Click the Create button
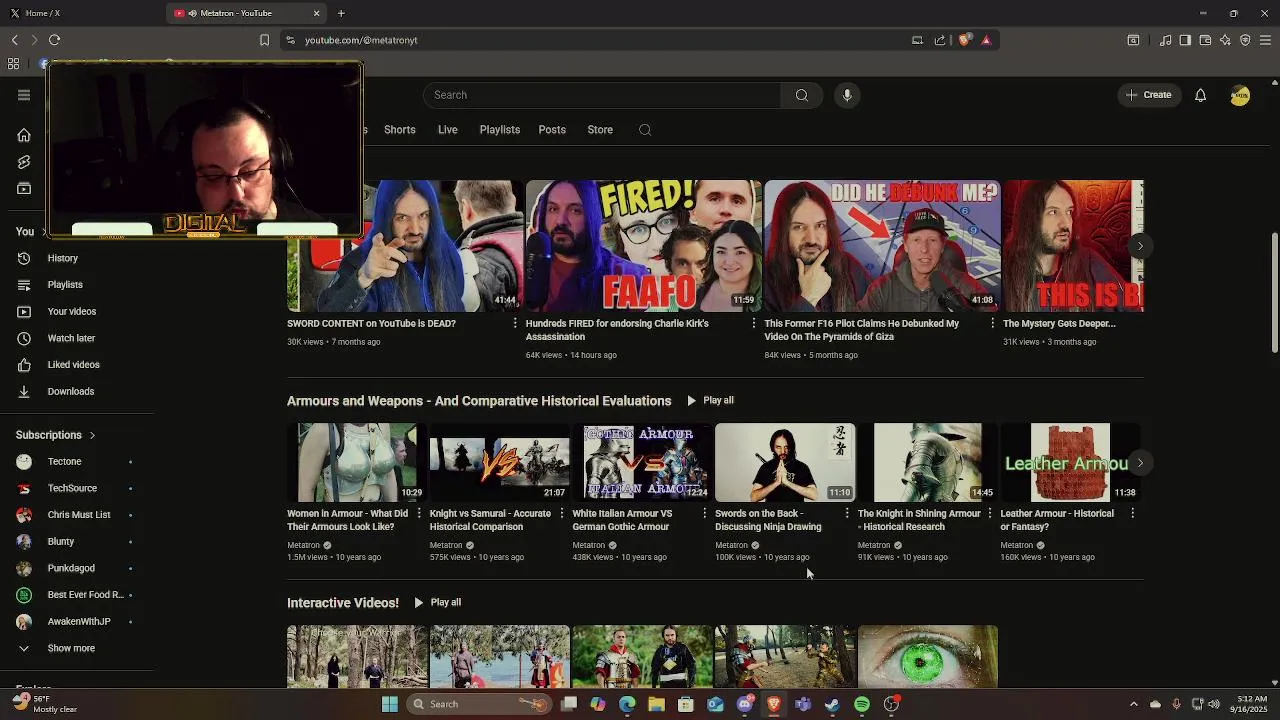The height and width of the screenshot is (720, 1280). coord(1148,95)
